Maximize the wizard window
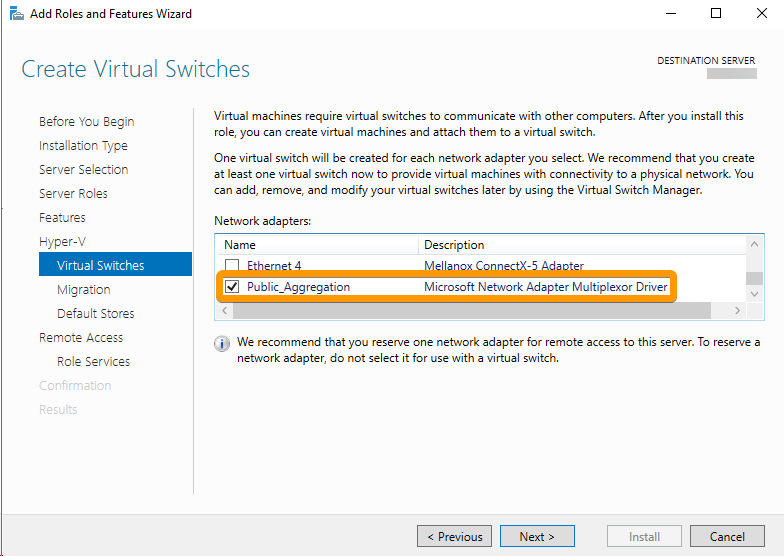 (x=716, y=14)
